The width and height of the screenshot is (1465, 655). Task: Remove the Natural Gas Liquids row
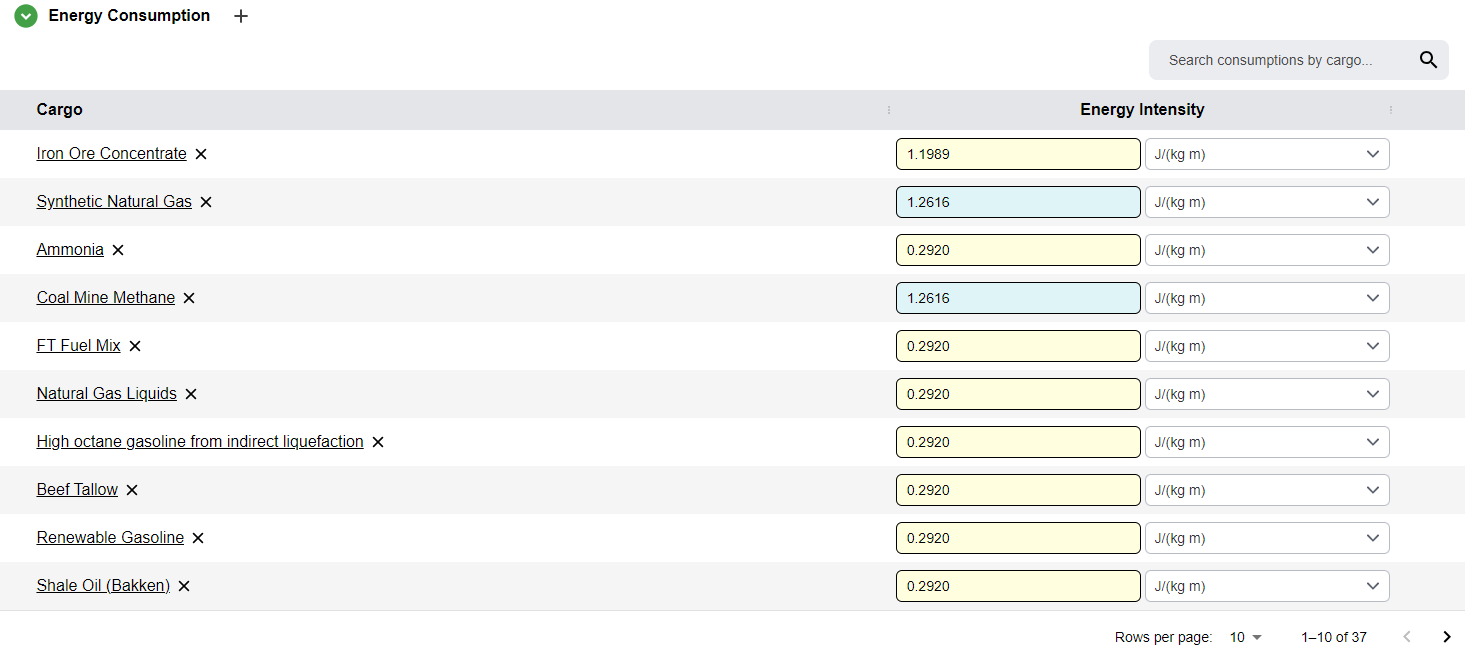pos(191,394)
